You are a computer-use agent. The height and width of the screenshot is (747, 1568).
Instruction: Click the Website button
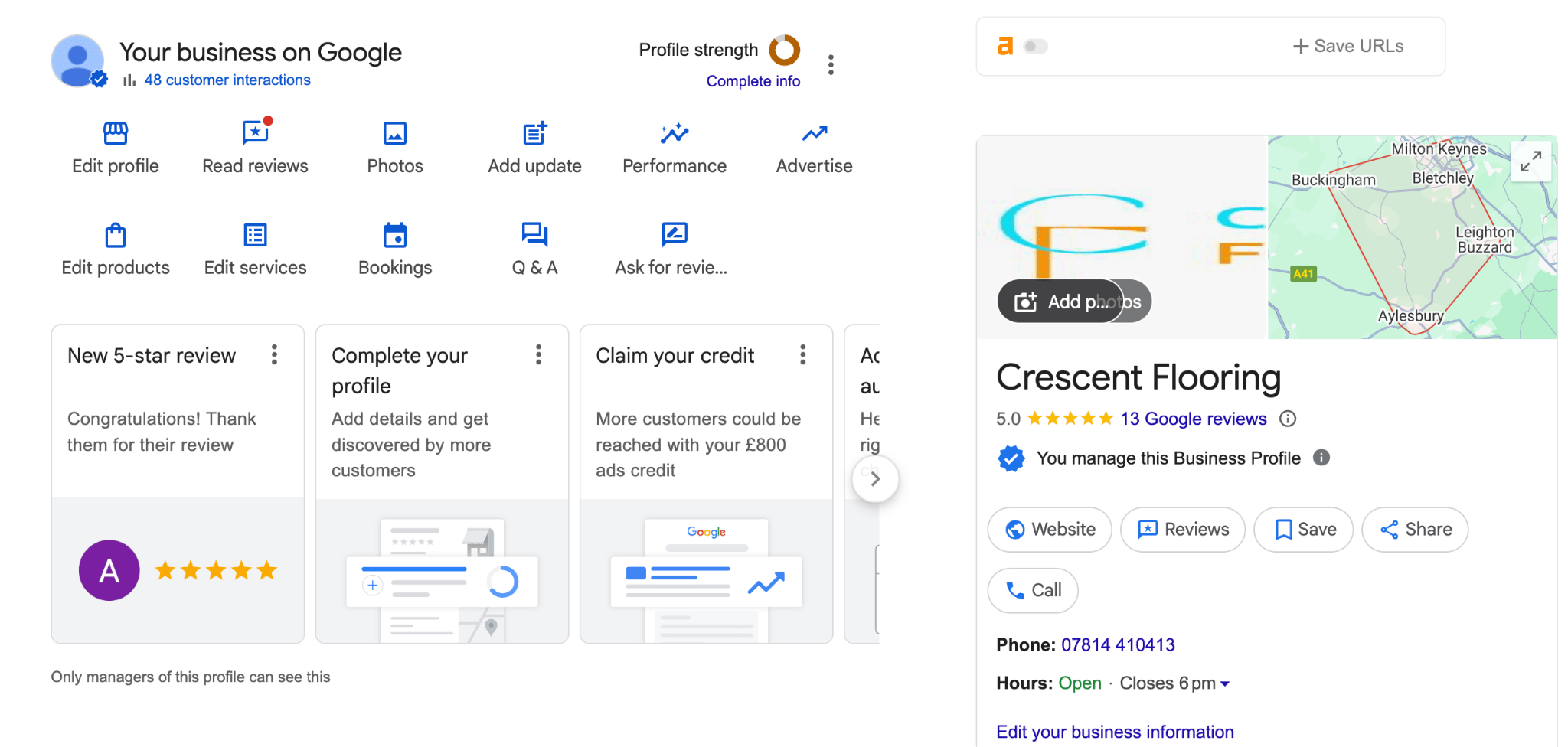[x=1050, y=530]
